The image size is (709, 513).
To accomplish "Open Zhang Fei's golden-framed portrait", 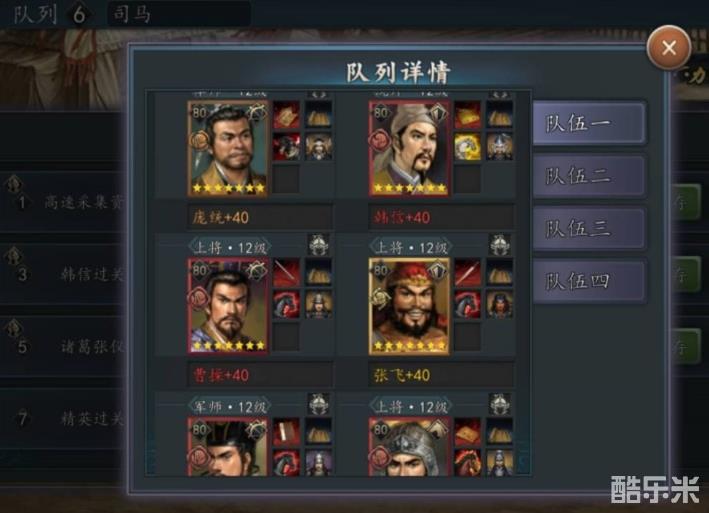I will click(x=410, y=306).
